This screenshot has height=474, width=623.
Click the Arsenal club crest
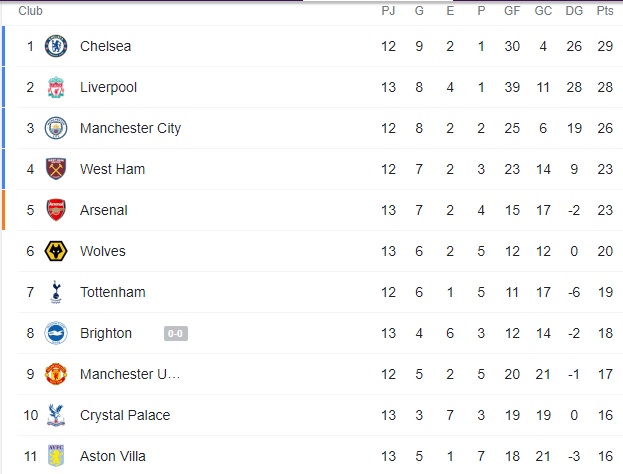tap(56, 210)
